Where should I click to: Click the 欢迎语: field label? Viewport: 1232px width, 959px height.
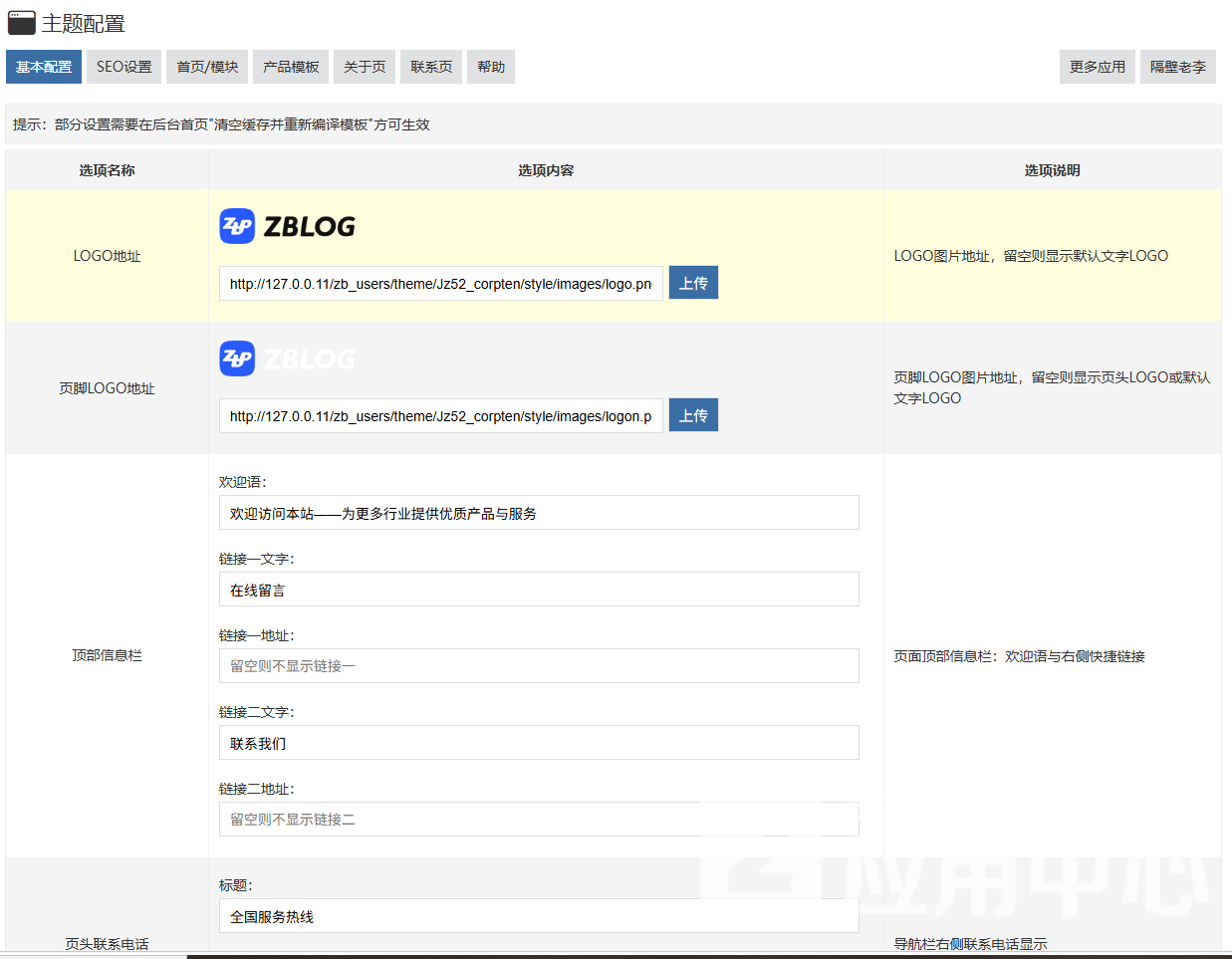pos(243,482)
